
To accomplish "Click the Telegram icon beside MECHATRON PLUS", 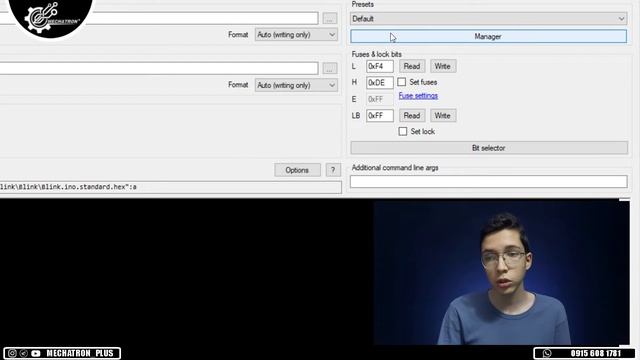I will pos(24,353).
